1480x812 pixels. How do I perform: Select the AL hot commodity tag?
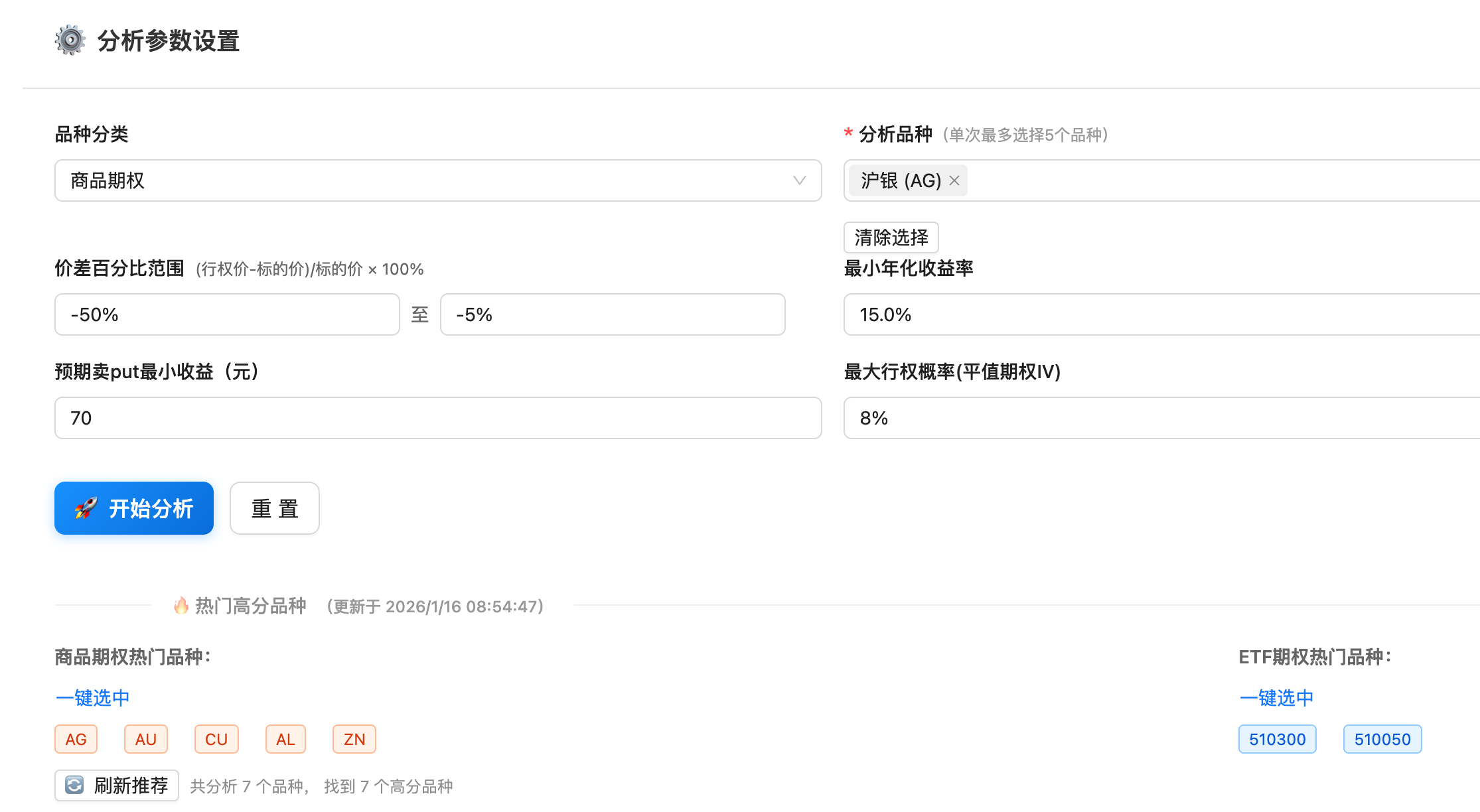tap(285, 739)
